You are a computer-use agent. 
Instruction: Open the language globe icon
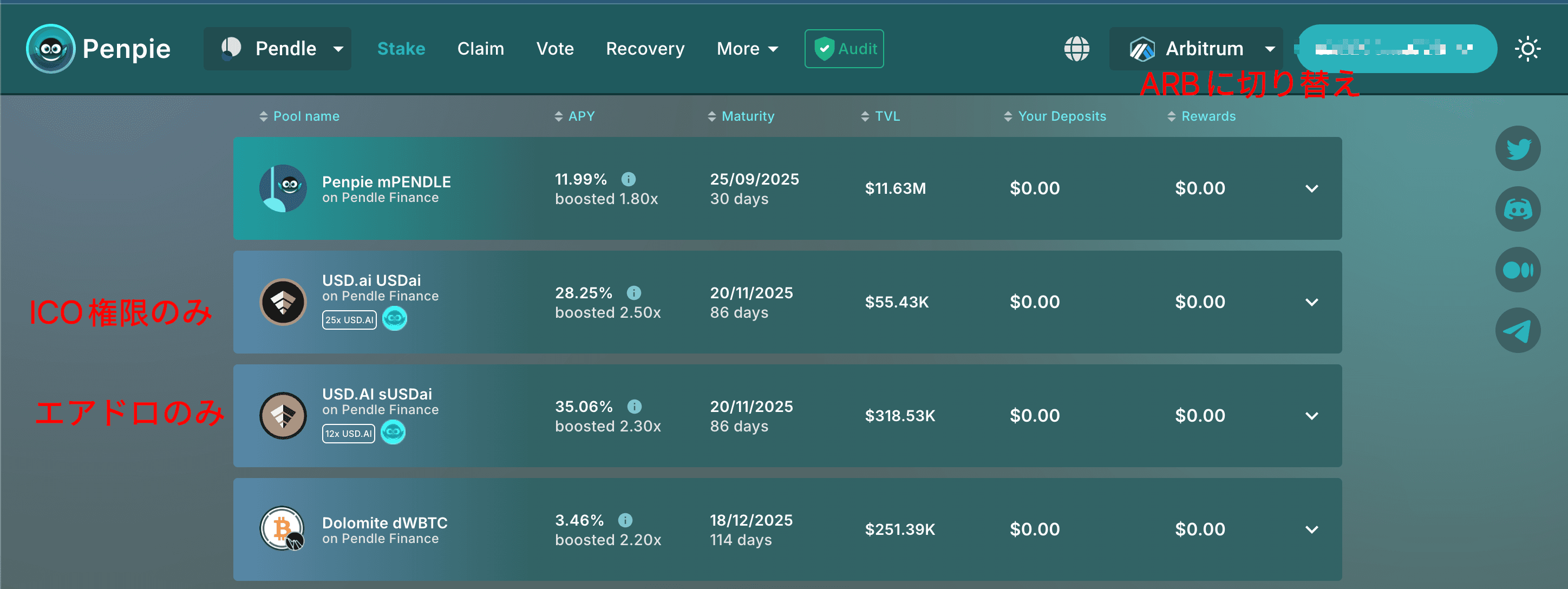pyautogui.click(x=1076, y=49)
